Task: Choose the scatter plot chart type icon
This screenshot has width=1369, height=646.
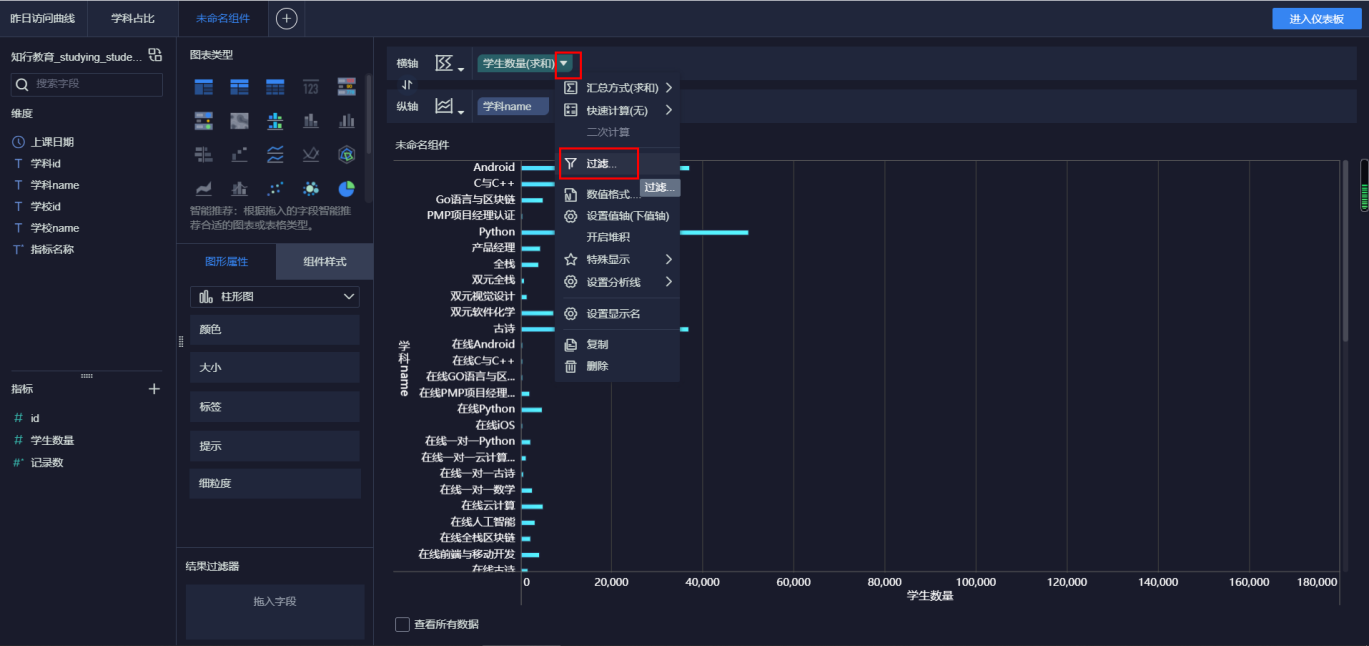Action: (275, 188)
